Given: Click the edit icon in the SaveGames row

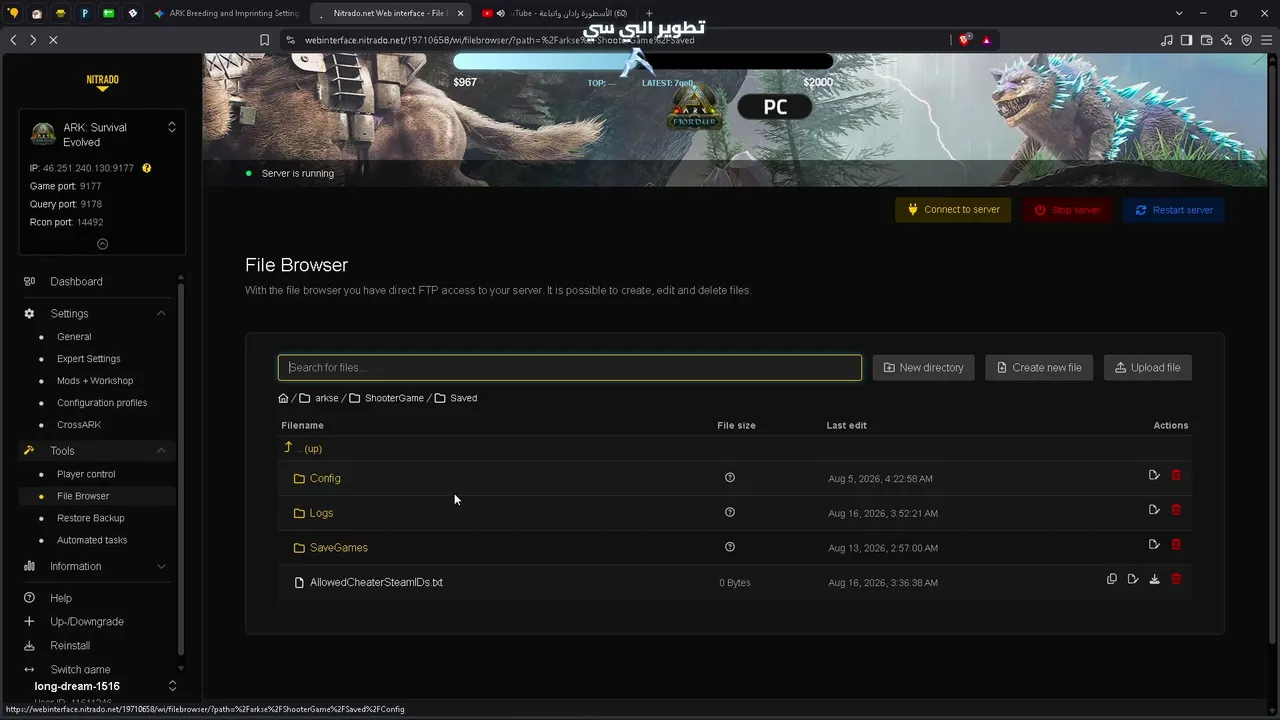Looking at the screenshot, I should (x=1154, y=545).
